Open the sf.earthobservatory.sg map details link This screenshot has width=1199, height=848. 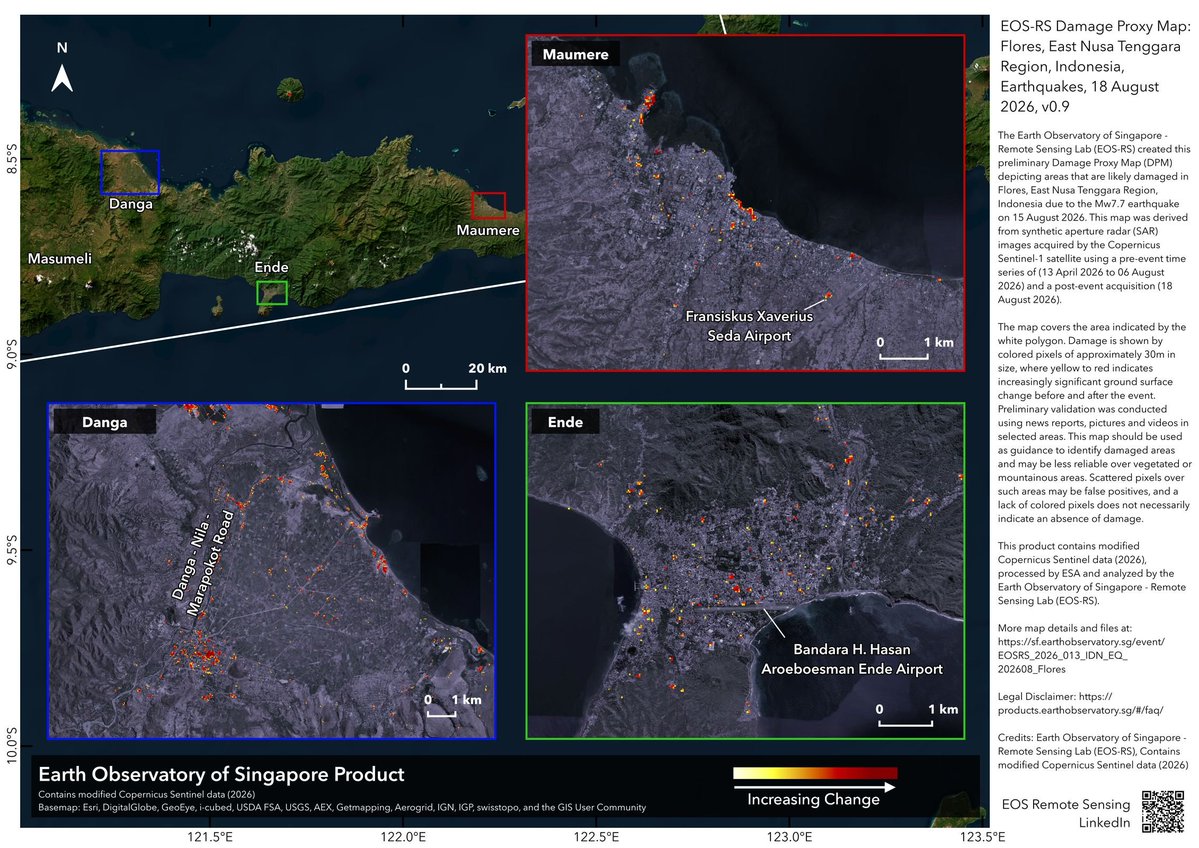coord(1081,655)
